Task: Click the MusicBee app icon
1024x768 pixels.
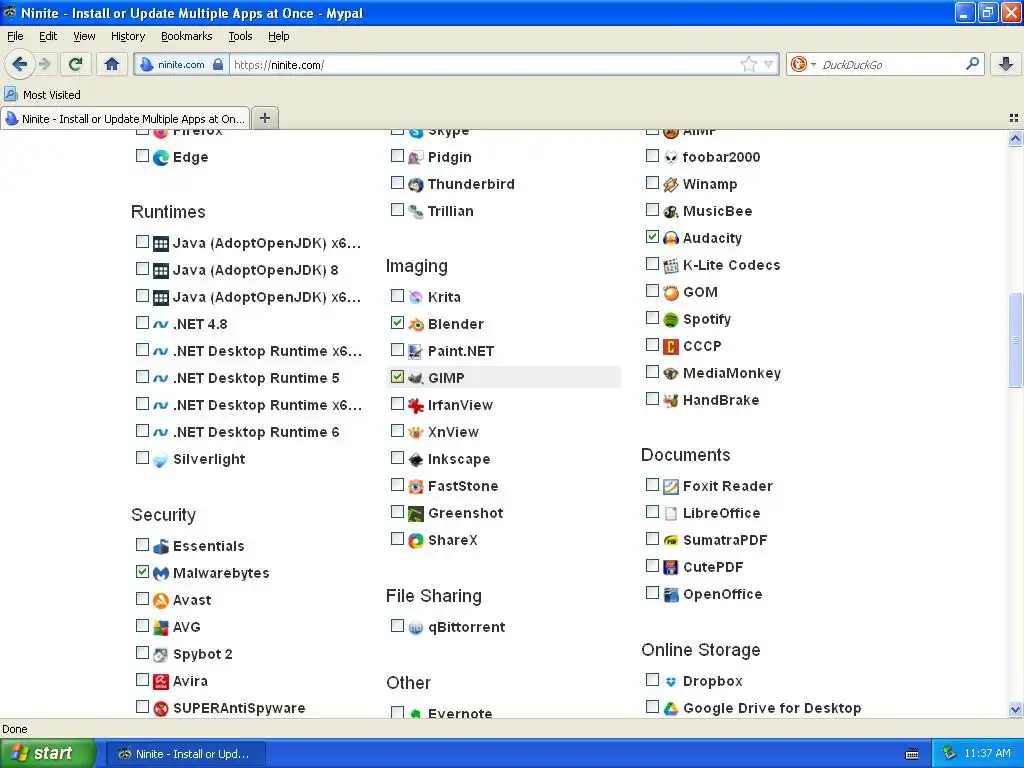Action: (671, 212)
